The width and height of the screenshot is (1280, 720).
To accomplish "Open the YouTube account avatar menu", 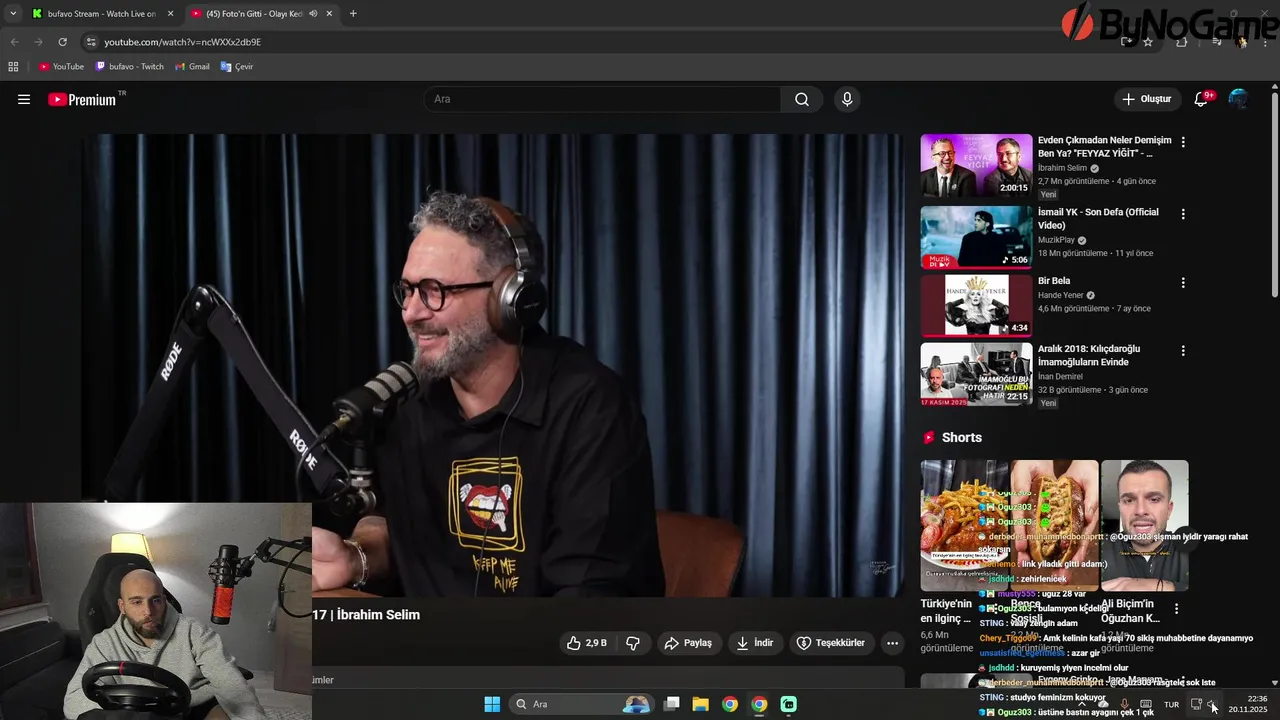I will click(x=1238, y=99).
